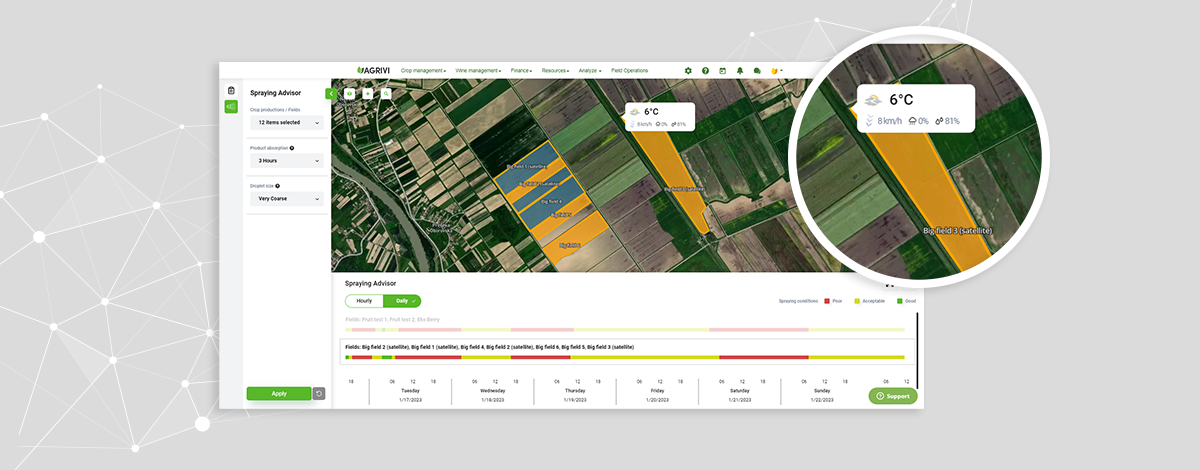Open the Field Operations menu item

click(629, 71)
